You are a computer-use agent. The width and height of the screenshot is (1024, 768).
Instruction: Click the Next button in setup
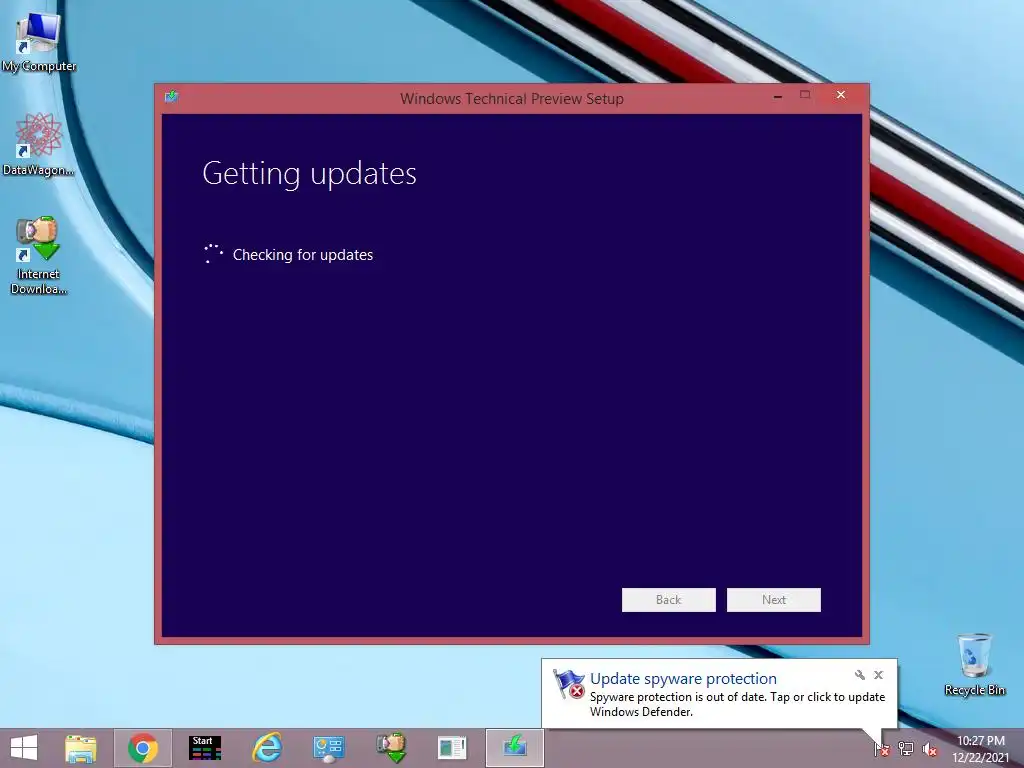click(x=774, y=600)
